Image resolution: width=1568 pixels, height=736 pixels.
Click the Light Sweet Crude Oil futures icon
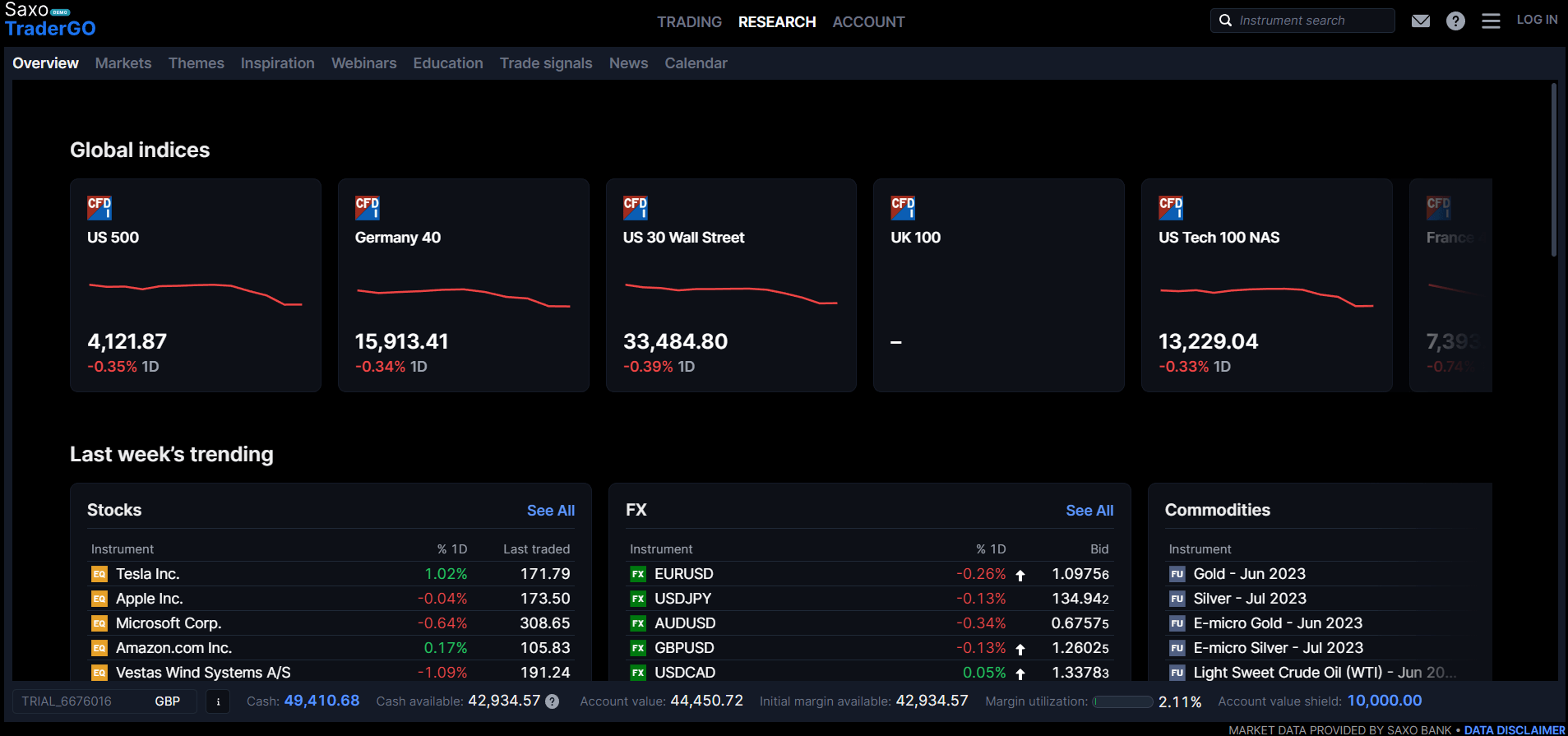click(x=1177, y=673)
